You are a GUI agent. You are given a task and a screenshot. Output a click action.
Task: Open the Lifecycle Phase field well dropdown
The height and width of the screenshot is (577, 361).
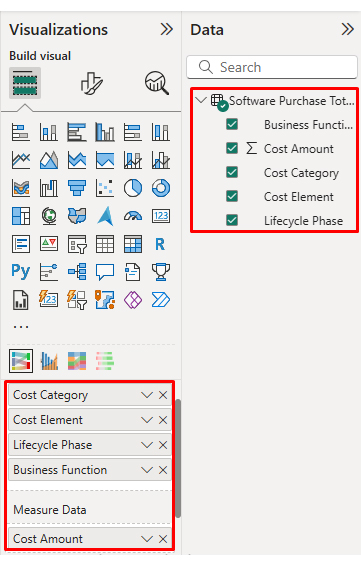147,445
